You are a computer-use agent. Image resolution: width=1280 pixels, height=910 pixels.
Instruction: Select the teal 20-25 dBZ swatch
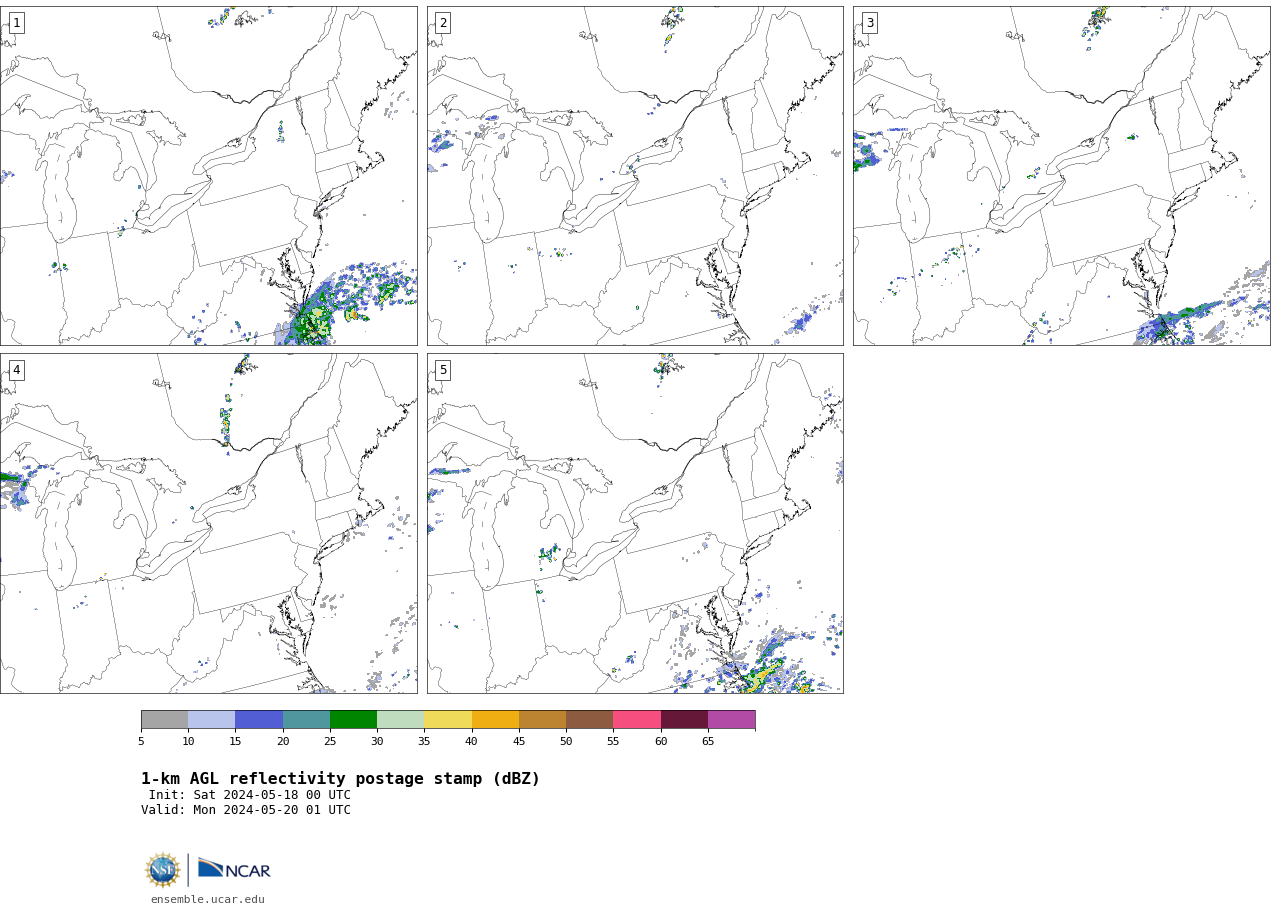[x=306, y=720]
